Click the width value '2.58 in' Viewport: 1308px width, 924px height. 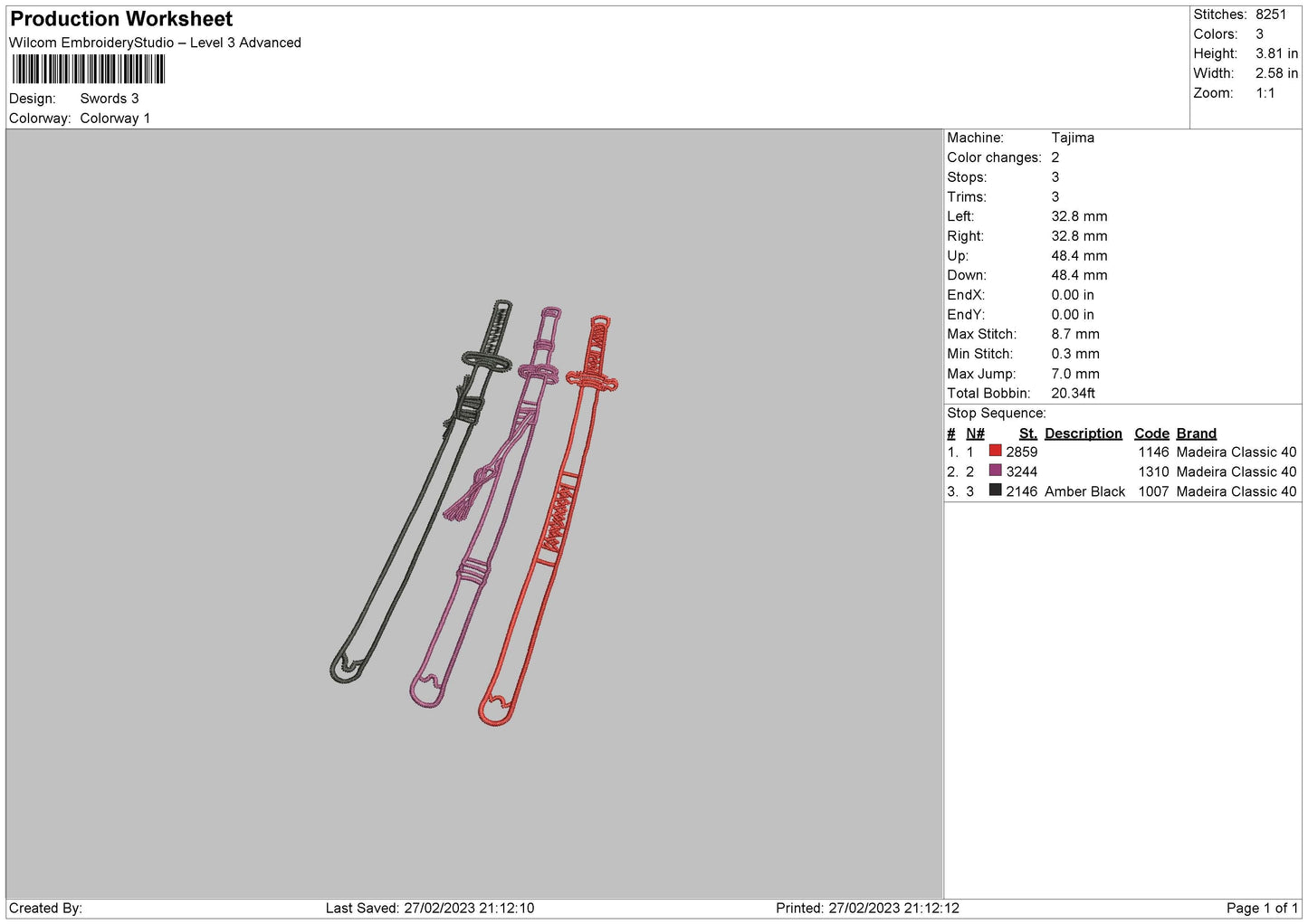point(1276,73)
